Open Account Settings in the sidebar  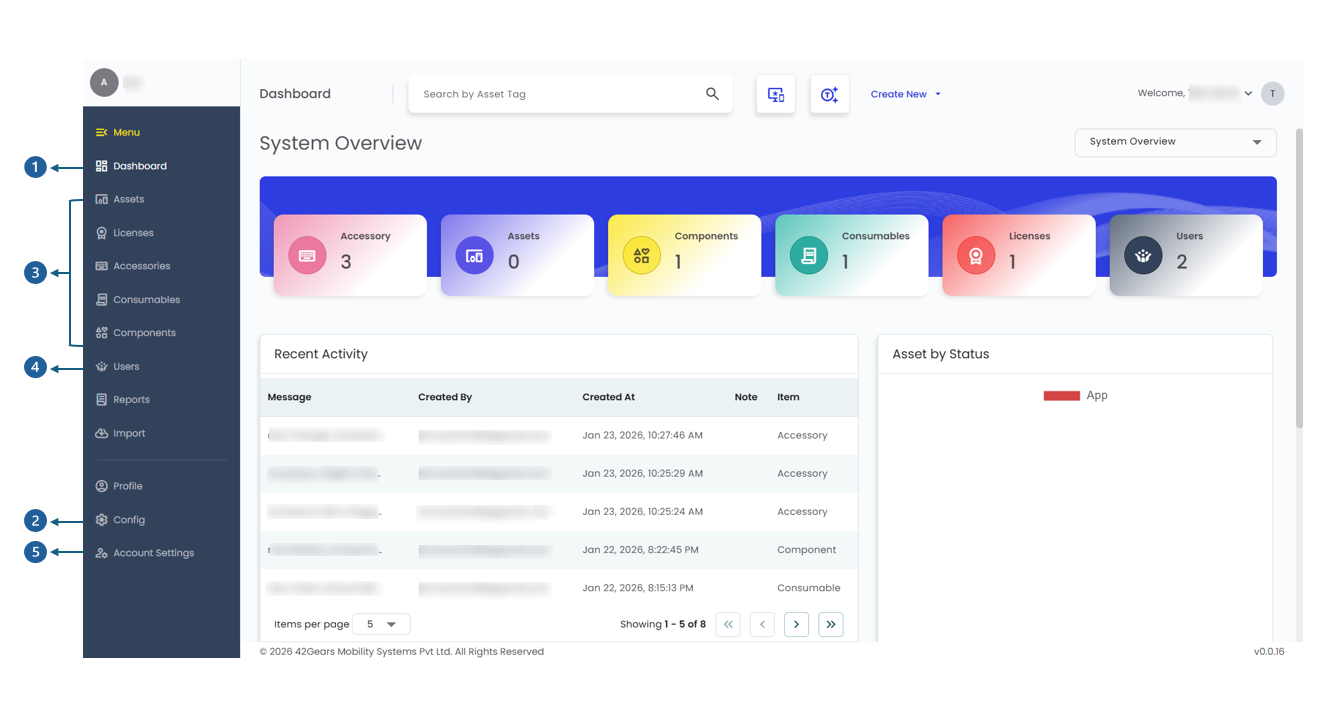(153, 553)
